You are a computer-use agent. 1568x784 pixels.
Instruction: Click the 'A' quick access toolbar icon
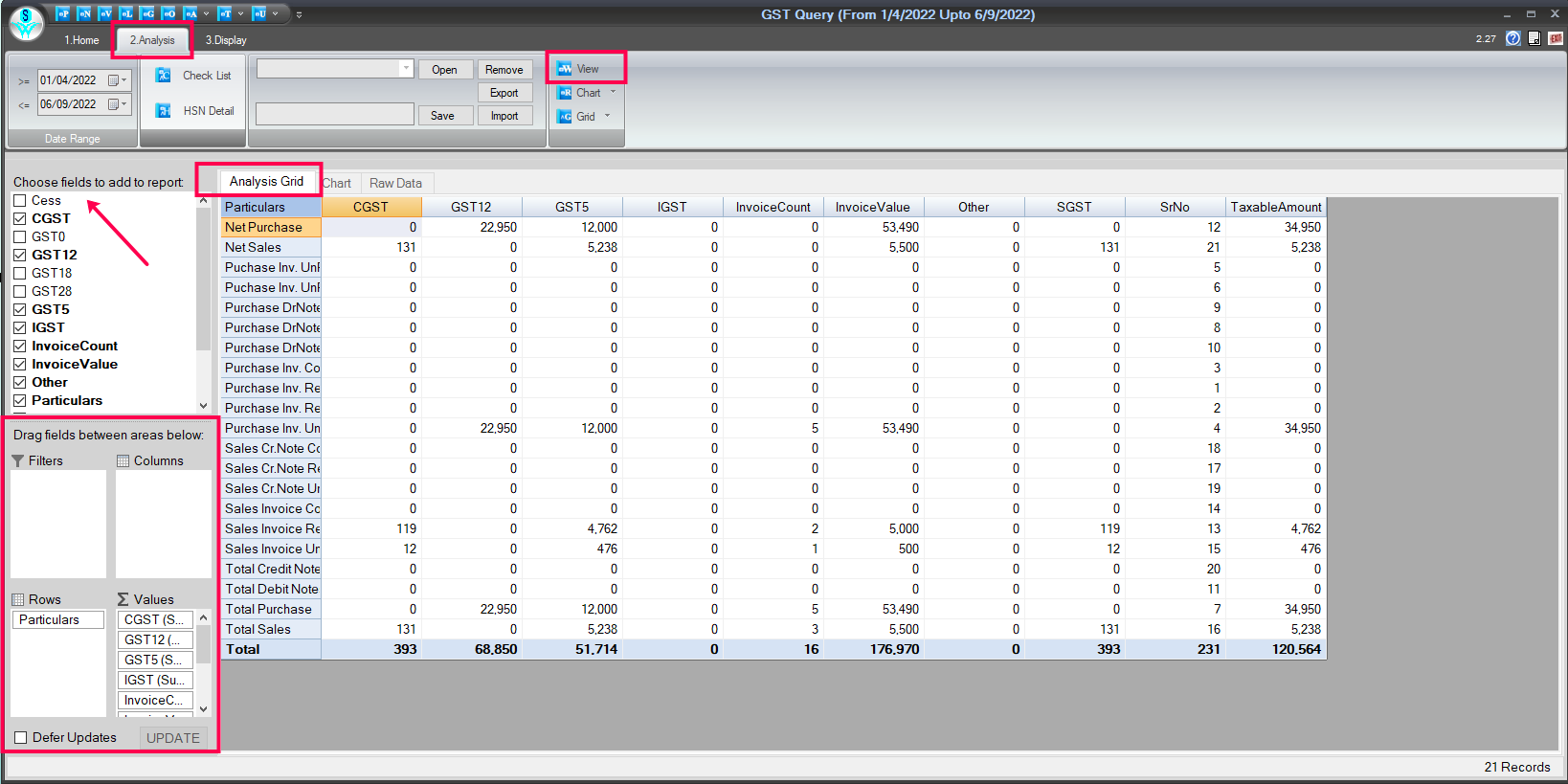click(190, 13)
